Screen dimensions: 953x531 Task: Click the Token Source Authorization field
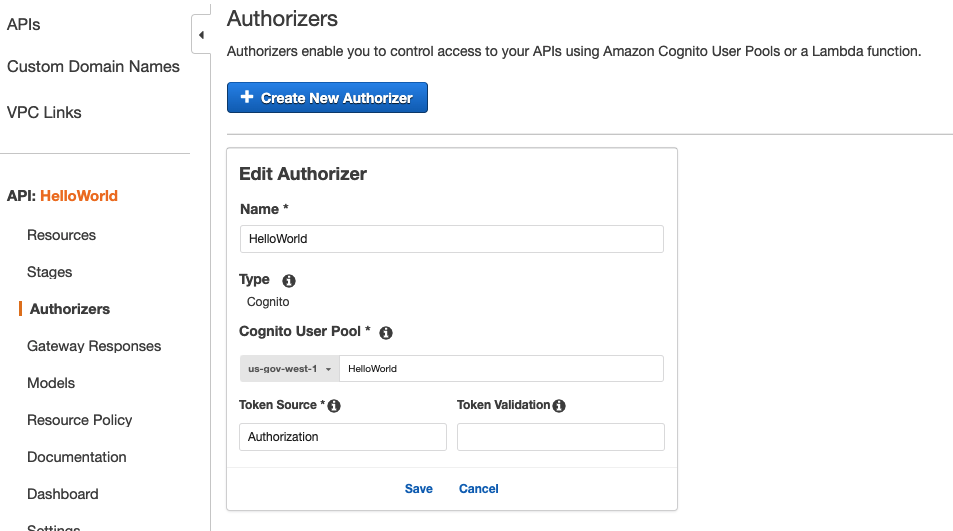(x=343, y=437)
